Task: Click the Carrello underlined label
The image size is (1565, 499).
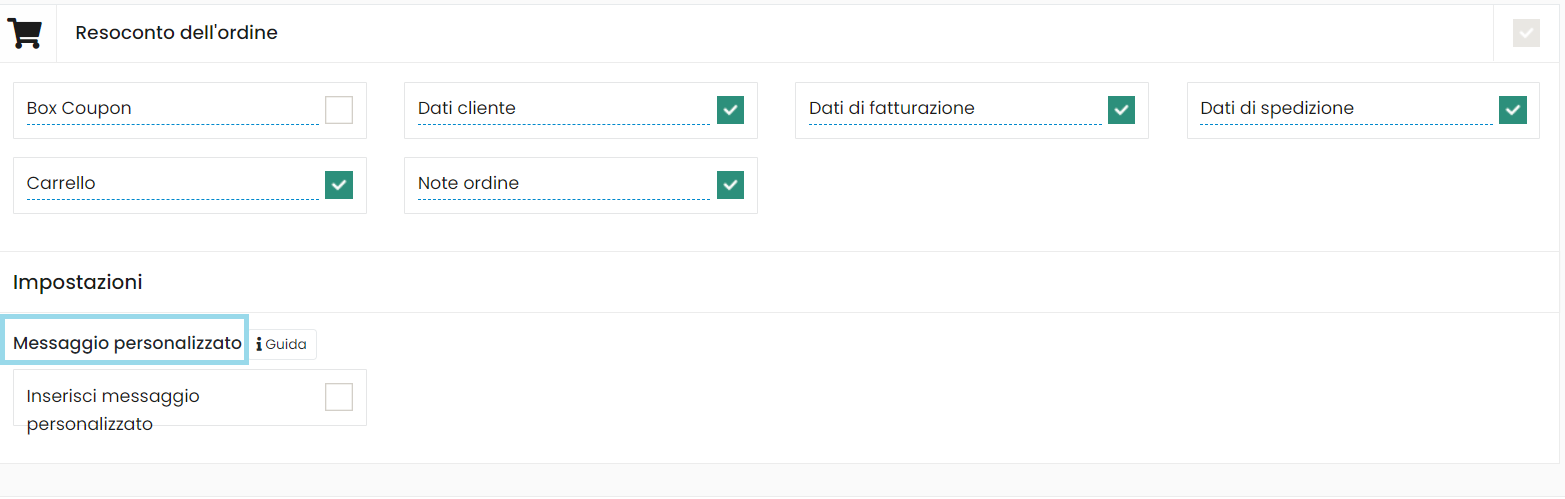Action: point(61,183)
